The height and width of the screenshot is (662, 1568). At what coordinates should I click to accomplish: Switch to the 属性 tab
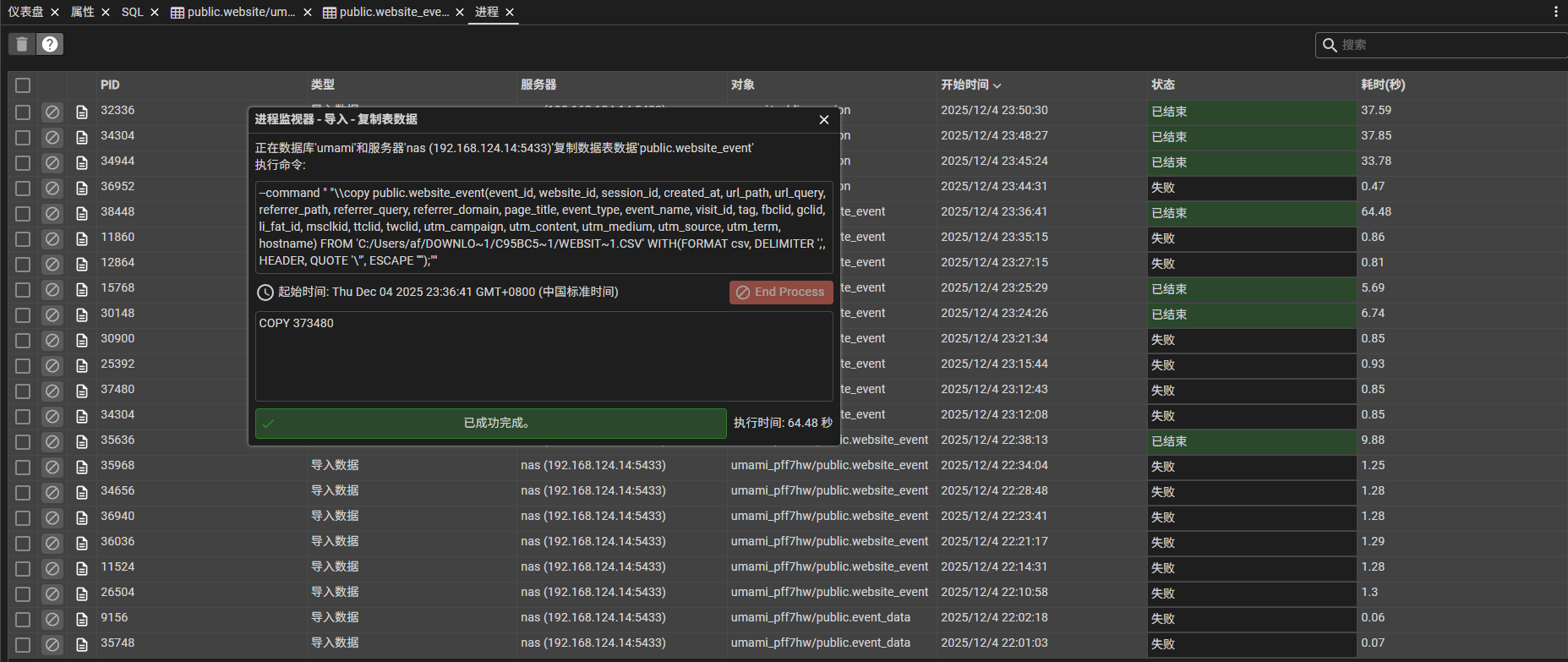(x=82, y=12)
